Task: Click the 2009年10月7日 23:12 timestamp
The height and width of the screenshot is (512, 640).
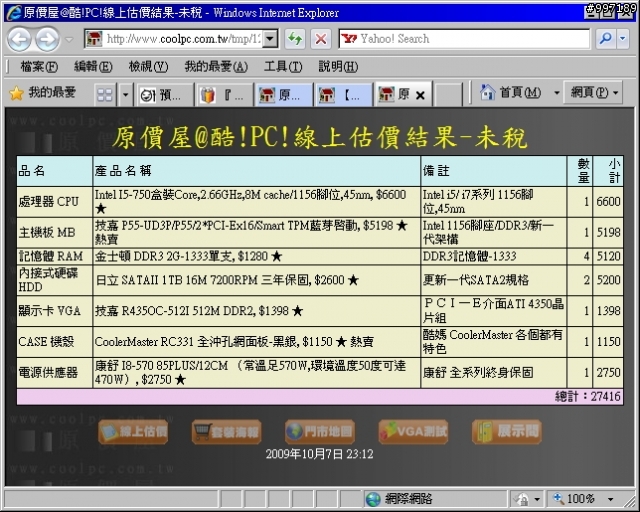Action: pos(320,454)
